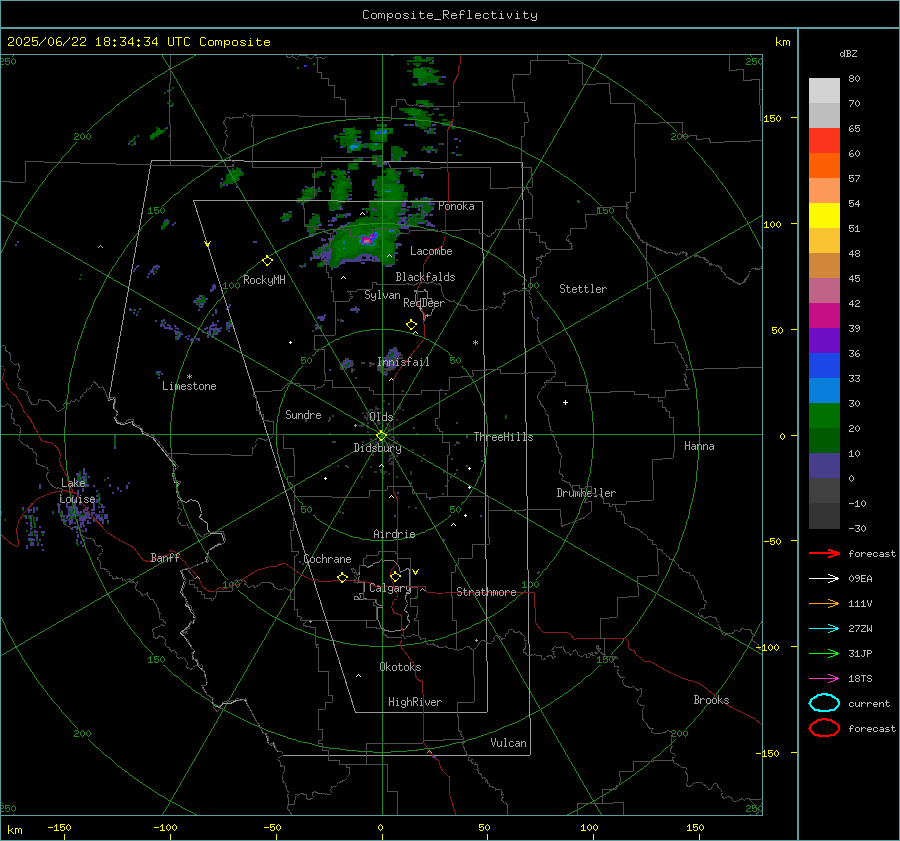The image size is (900, 841).
Task: Click the ThreeHills city label
Action: (x=503, y=437)
